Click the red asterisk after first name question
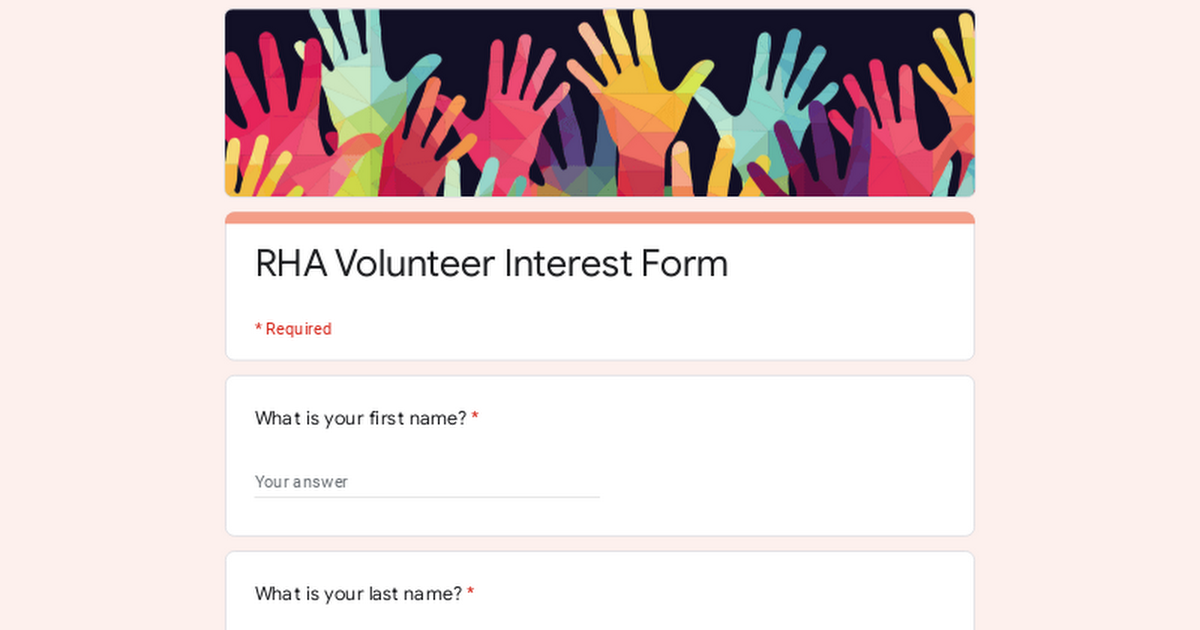Image resolution: width=1200 pixels, height=630 pixels. [x=475, y=418]
